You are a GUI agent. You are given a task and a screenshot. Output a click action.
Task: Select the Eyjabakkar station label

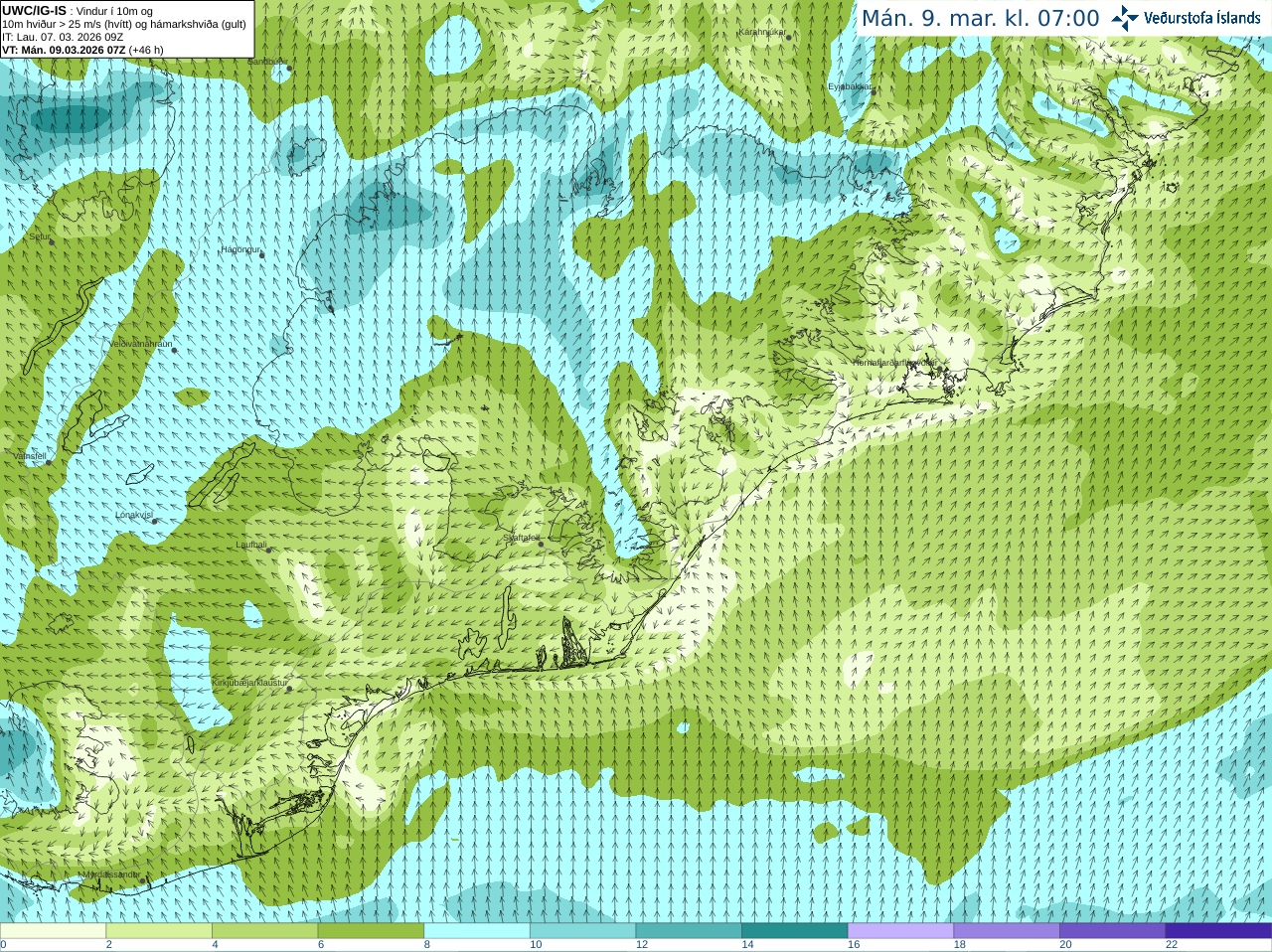point(849,86)
